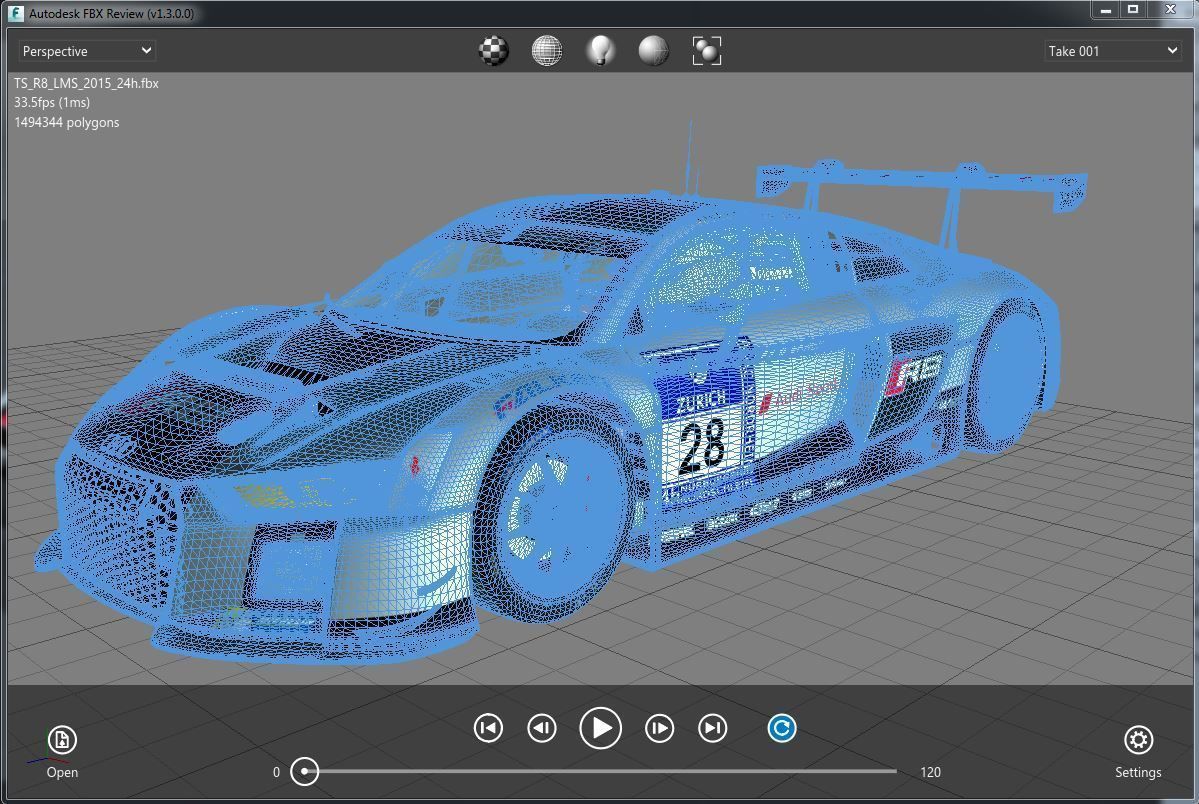Step back one frame
Screen dimensions: 1199x804
point(541,728)
